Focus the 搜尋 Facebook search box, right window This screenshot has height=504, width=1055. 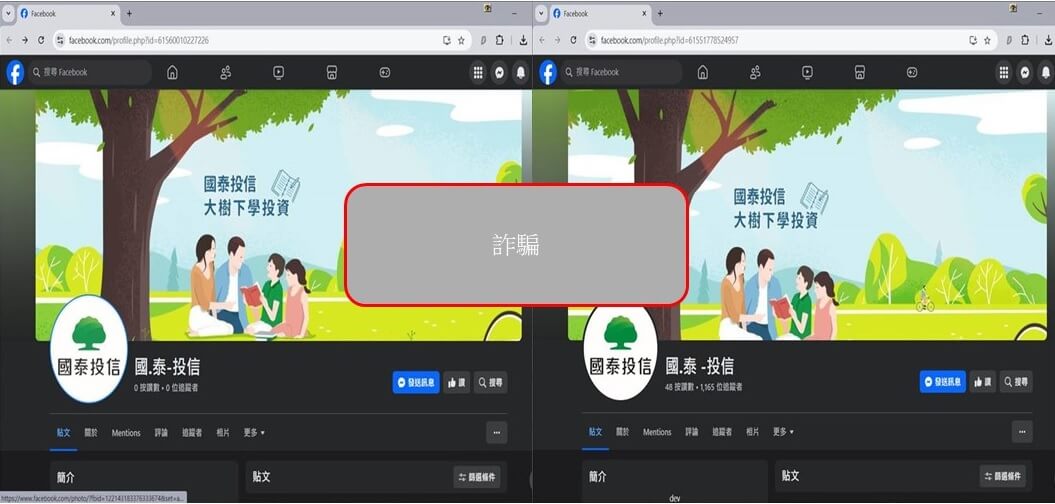(622, 73)
